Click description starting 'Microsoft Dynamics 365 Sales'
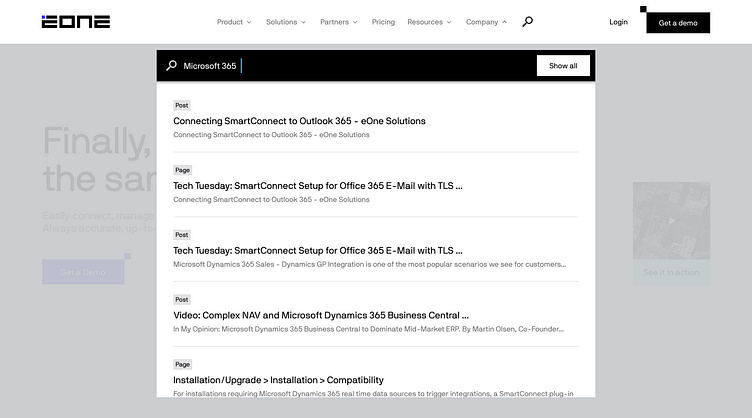Screen dimensions: 752x418 [369, 264]
